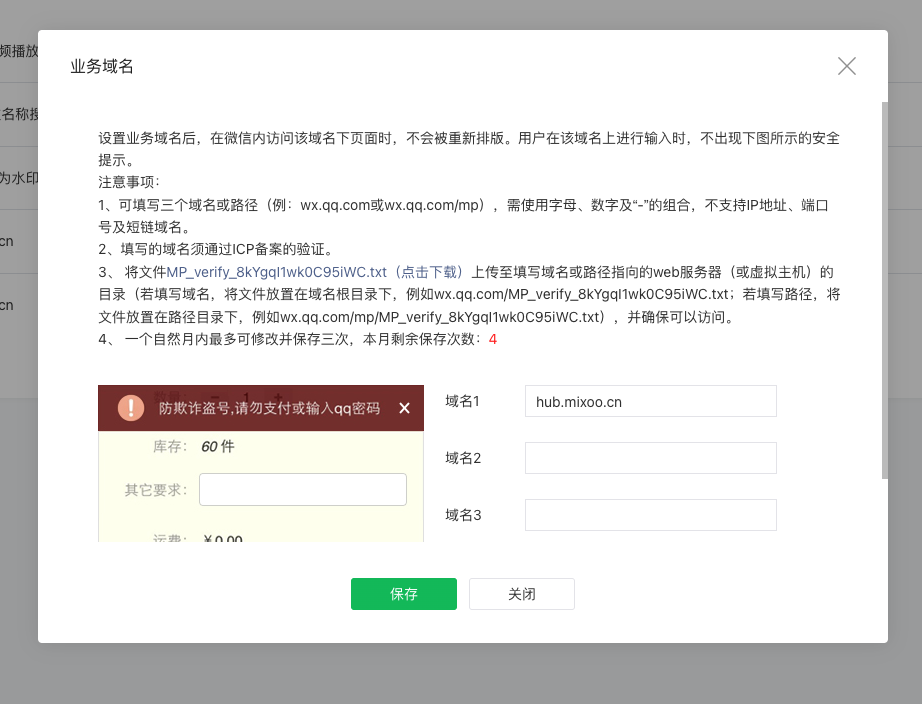
Task: Click the empty 域名3 input field
Action: [650, 515]
